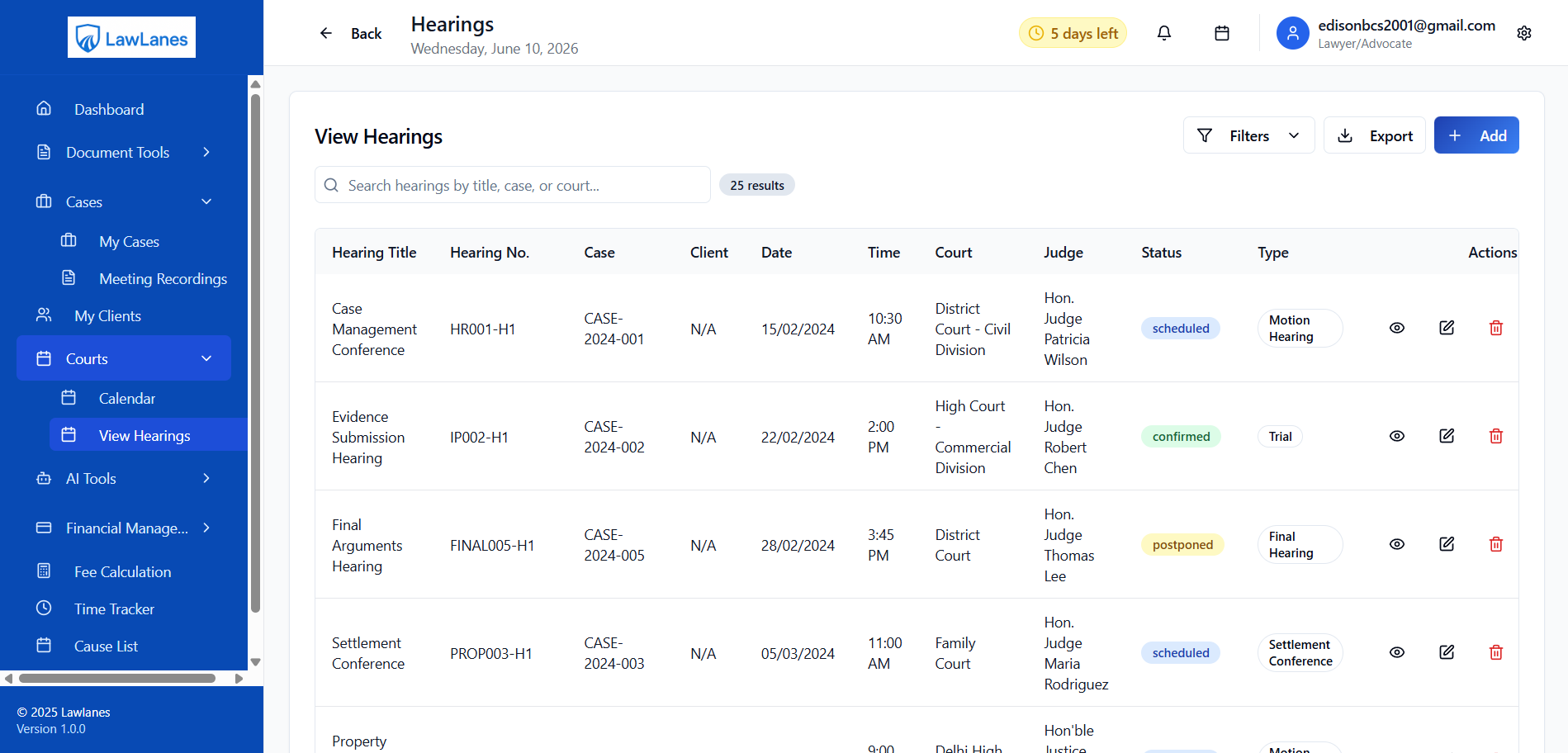This screenshot has width=1568, height=753.
Task: Expand the Financial Management chevron
Action: [206, 528]
